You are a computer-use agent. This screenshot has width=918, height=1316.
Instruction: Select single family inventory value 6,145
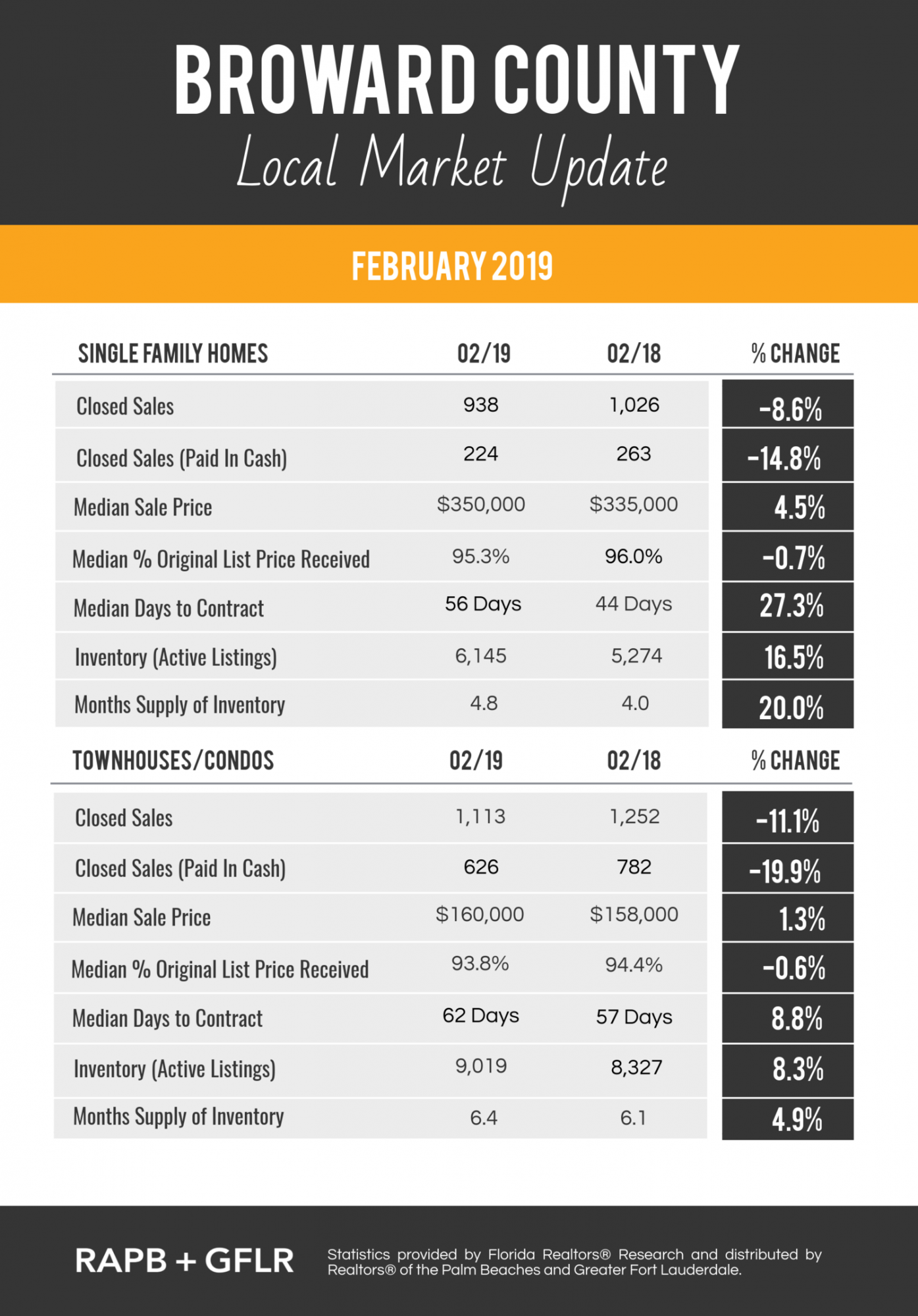[481, 656]
